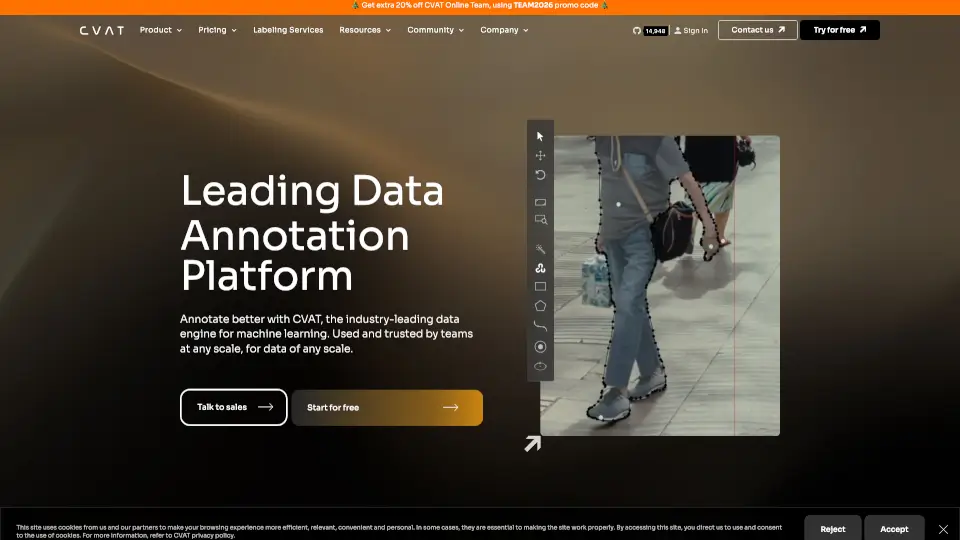
Task: Select the draw rectangle tool icon
Action: tap(540, 287)
